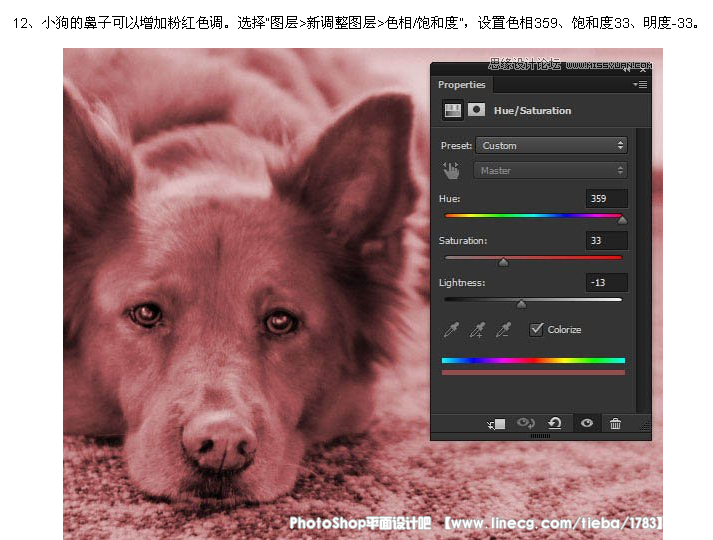
Task: Select the subtract-from-sample eyedropper
Action: pyautogui.click(x=503, y=330)
